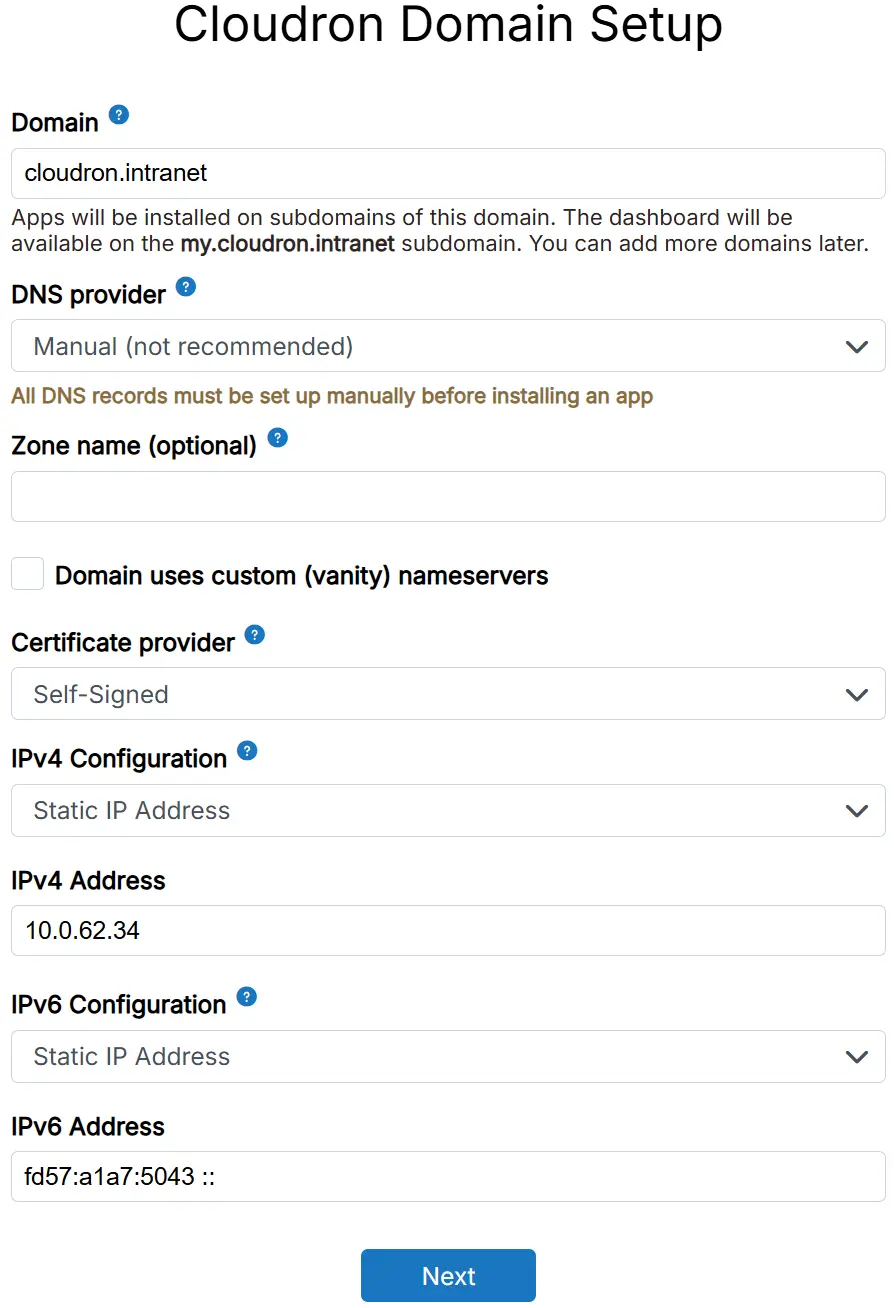Expand the IPv6 Configuration dropdown

447,1056
